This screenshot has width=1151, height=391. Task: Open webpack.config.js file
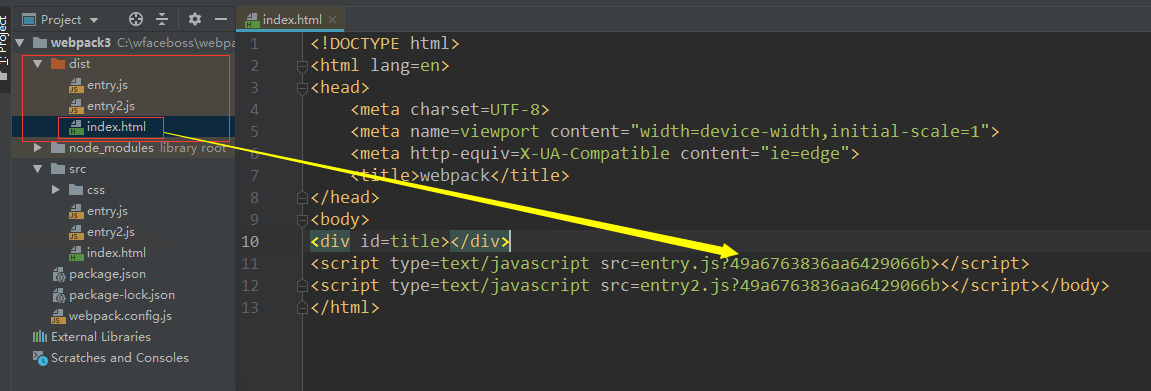120,316
